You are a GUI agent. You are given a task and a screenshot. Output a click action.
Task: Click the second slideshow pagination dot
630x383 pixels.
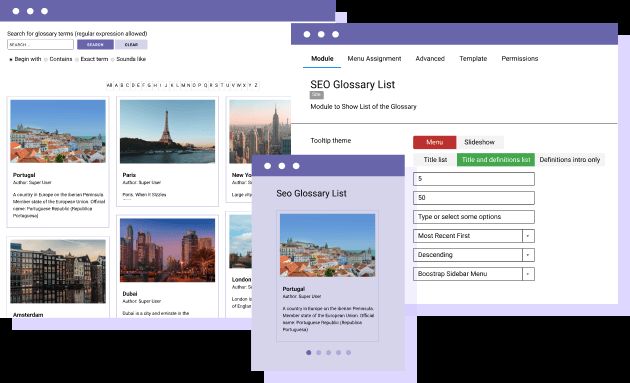(x=319, y=352)
